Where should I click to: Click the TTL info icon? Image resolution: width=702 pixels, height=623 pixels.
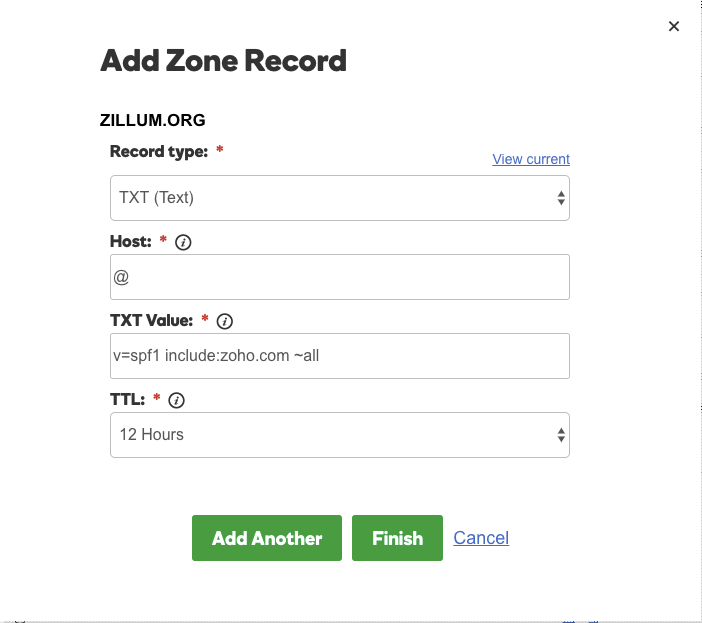coord(177,400)
